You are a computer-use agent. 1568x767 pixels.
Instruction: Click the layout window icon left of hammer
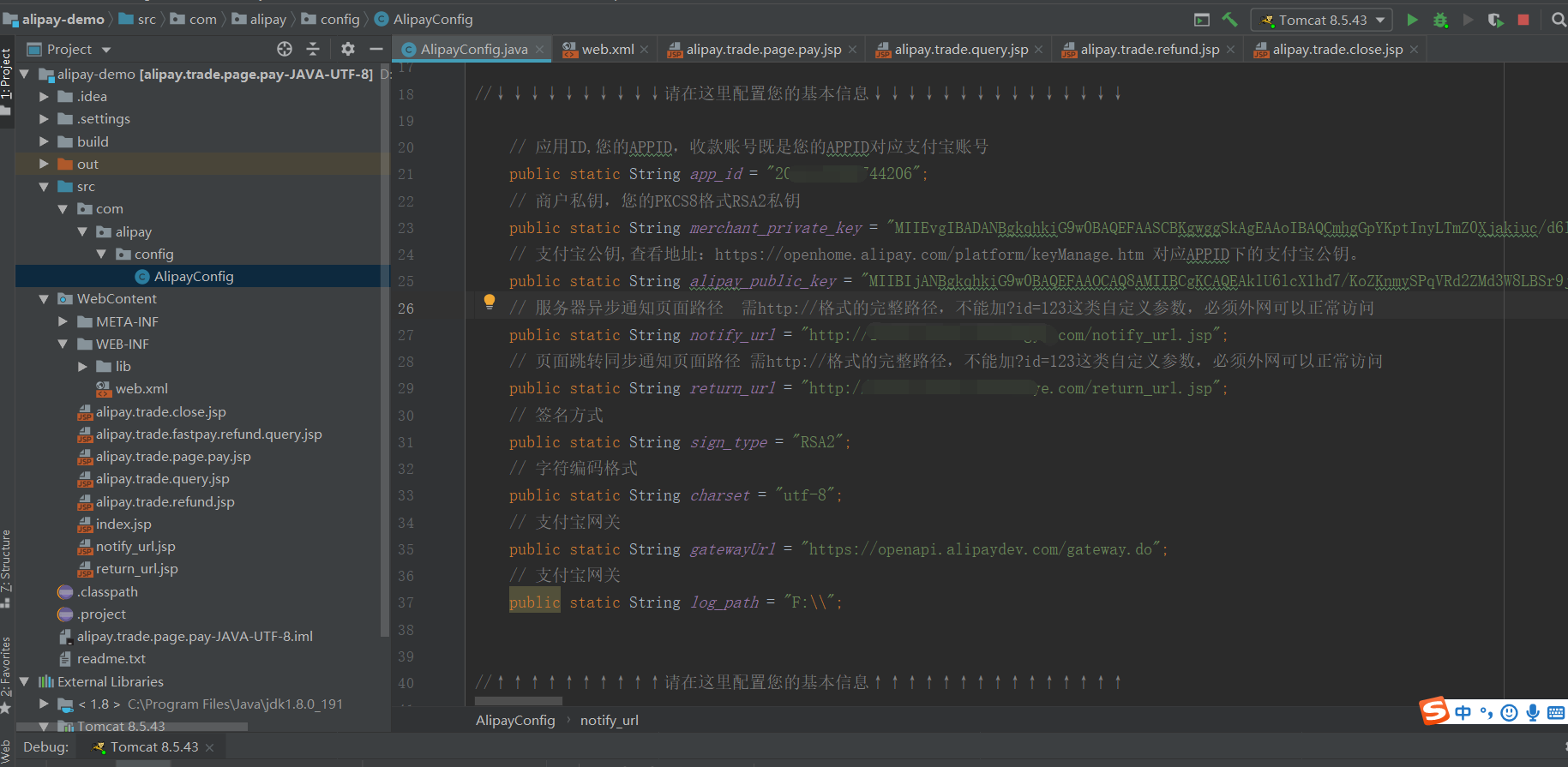pyautogui.click(x=1202, y=19)
